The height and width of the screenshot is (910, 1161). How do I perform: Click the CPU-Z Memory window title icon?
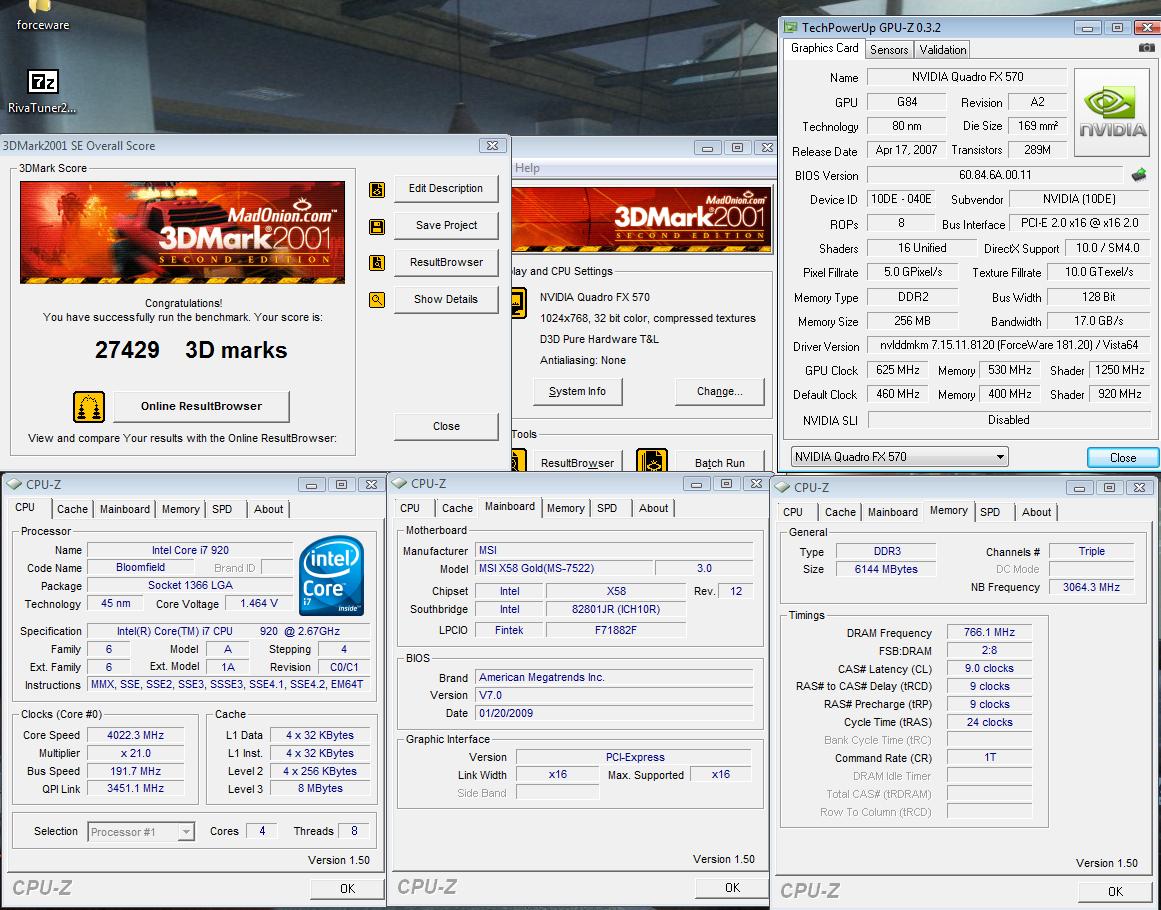[782, 487]
